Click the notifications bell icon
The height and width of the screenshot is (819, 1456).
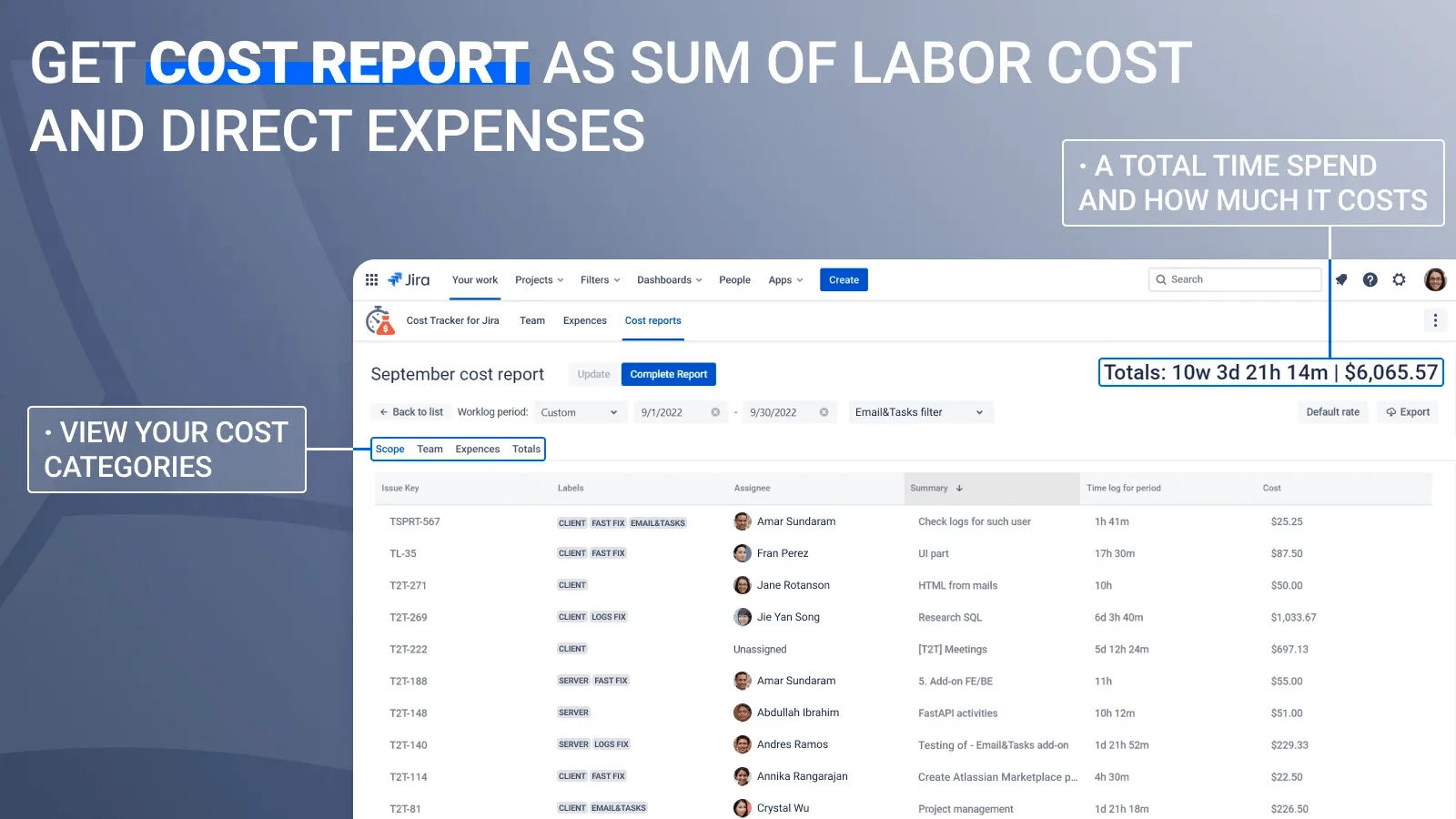pos(1340,279)
